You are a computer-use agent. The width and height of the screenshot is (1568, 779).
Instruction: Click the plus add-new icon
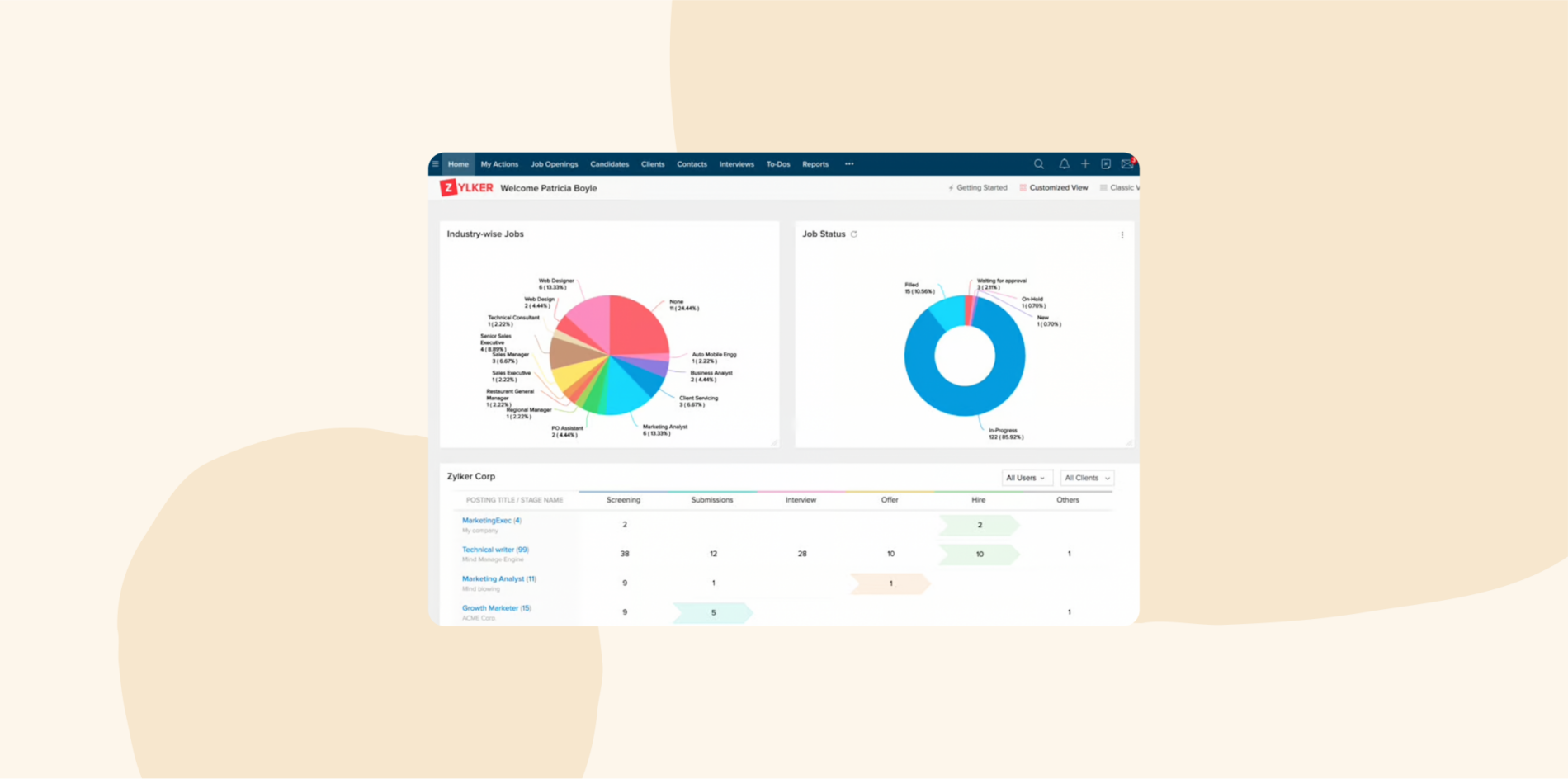(1085, 164)
